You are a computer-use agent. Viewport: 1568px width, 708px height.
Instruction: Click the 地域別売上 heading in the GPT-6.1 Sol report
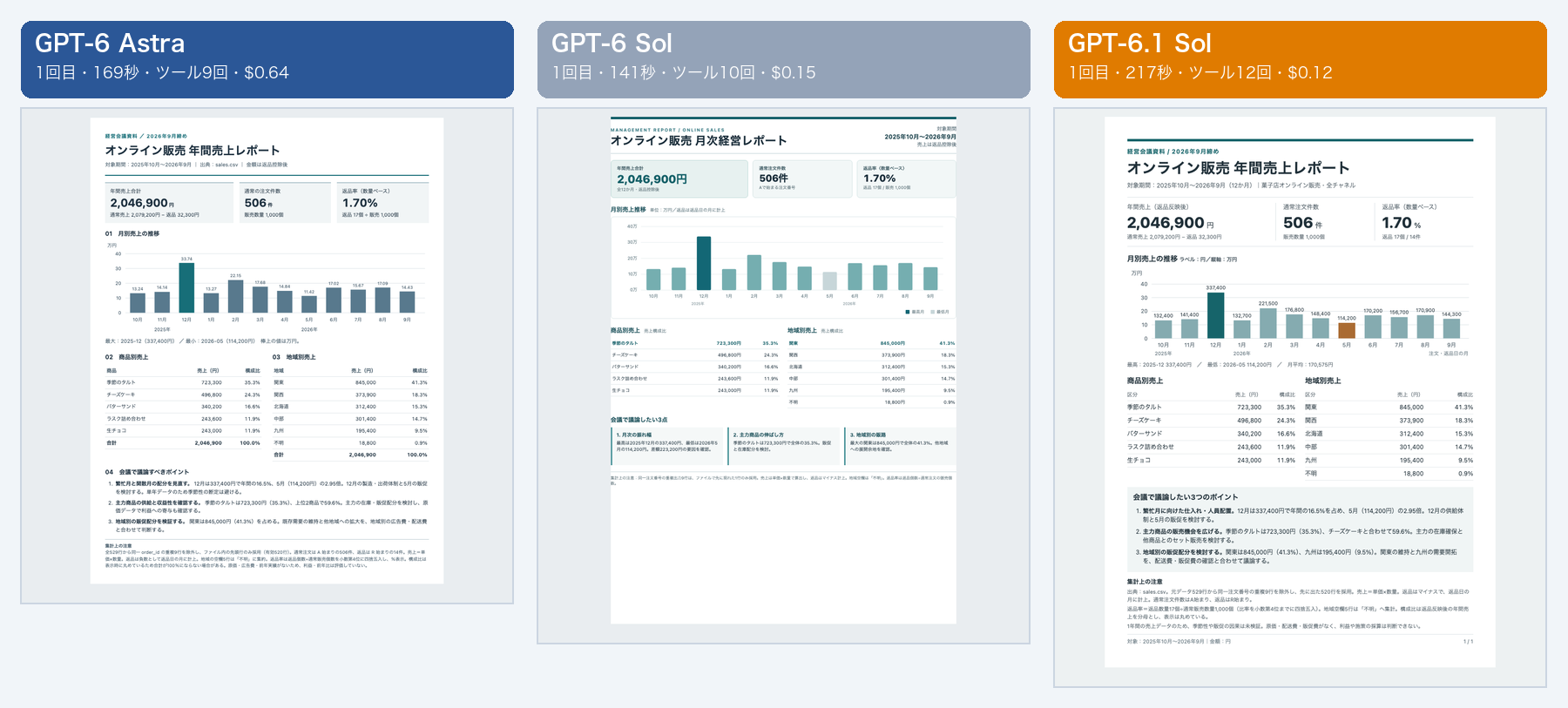[x=1322, y=381]
